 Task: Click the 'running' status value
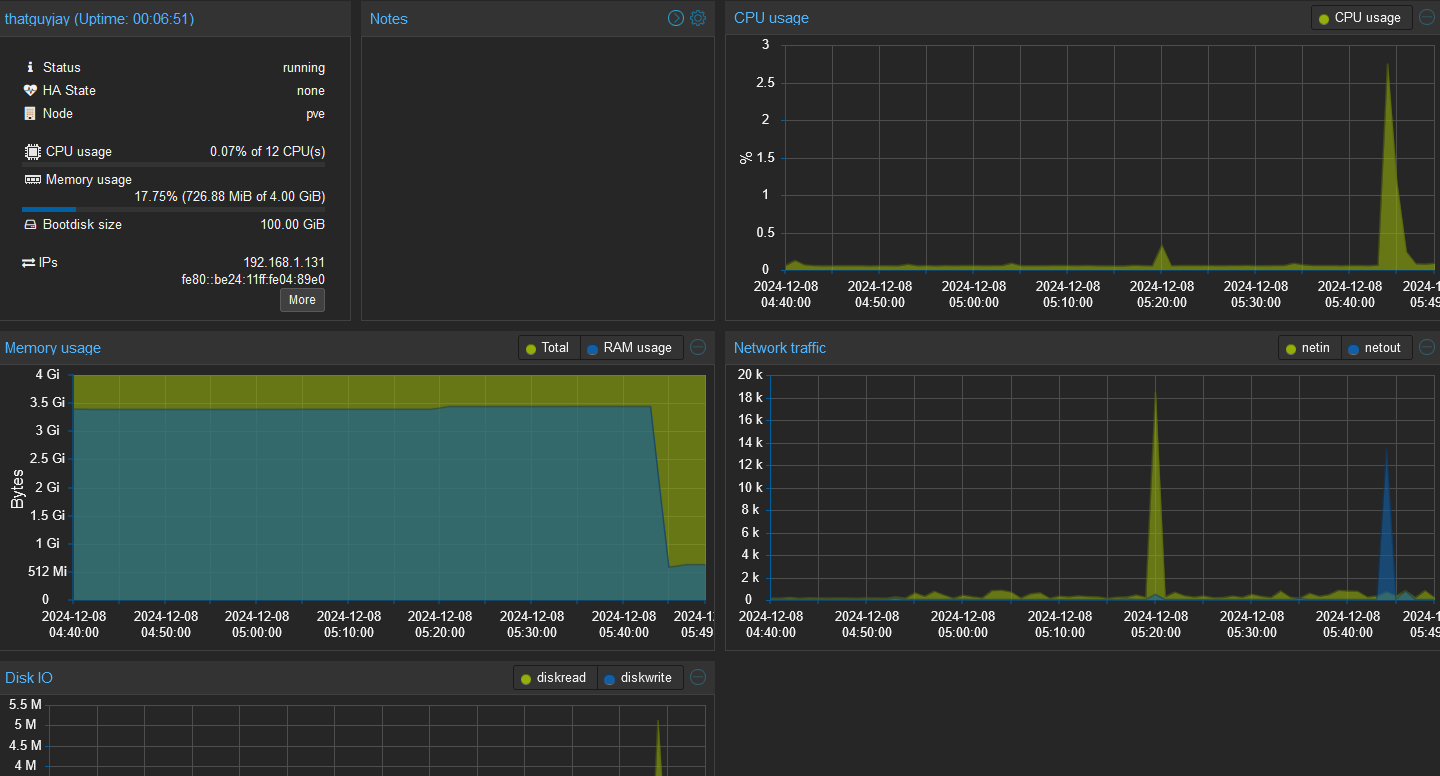tap(304, 67)
